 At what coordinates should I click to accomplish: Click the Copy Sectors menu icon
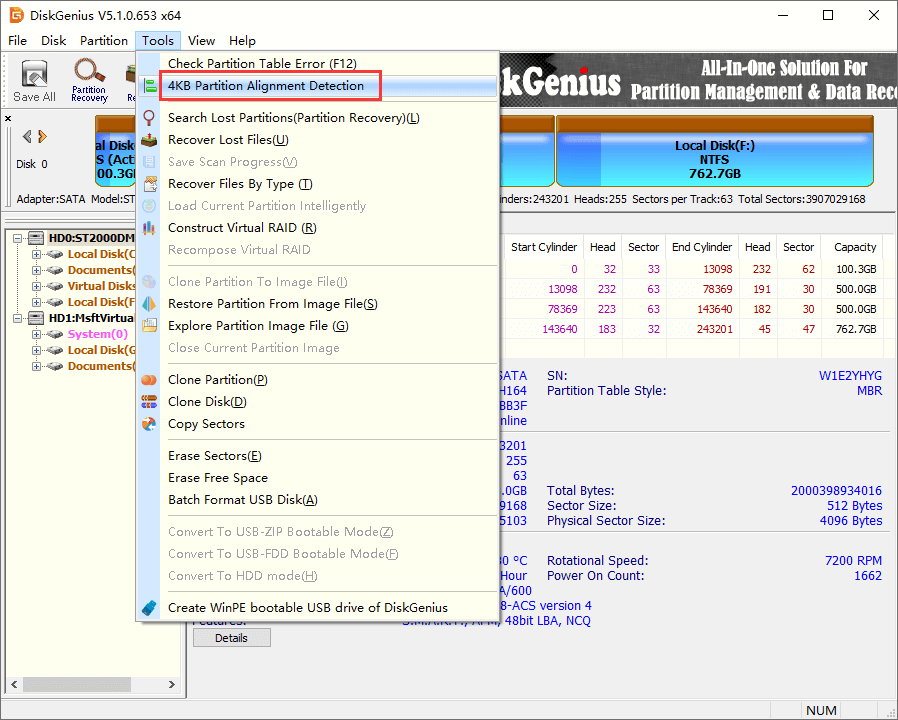[149, 424]
